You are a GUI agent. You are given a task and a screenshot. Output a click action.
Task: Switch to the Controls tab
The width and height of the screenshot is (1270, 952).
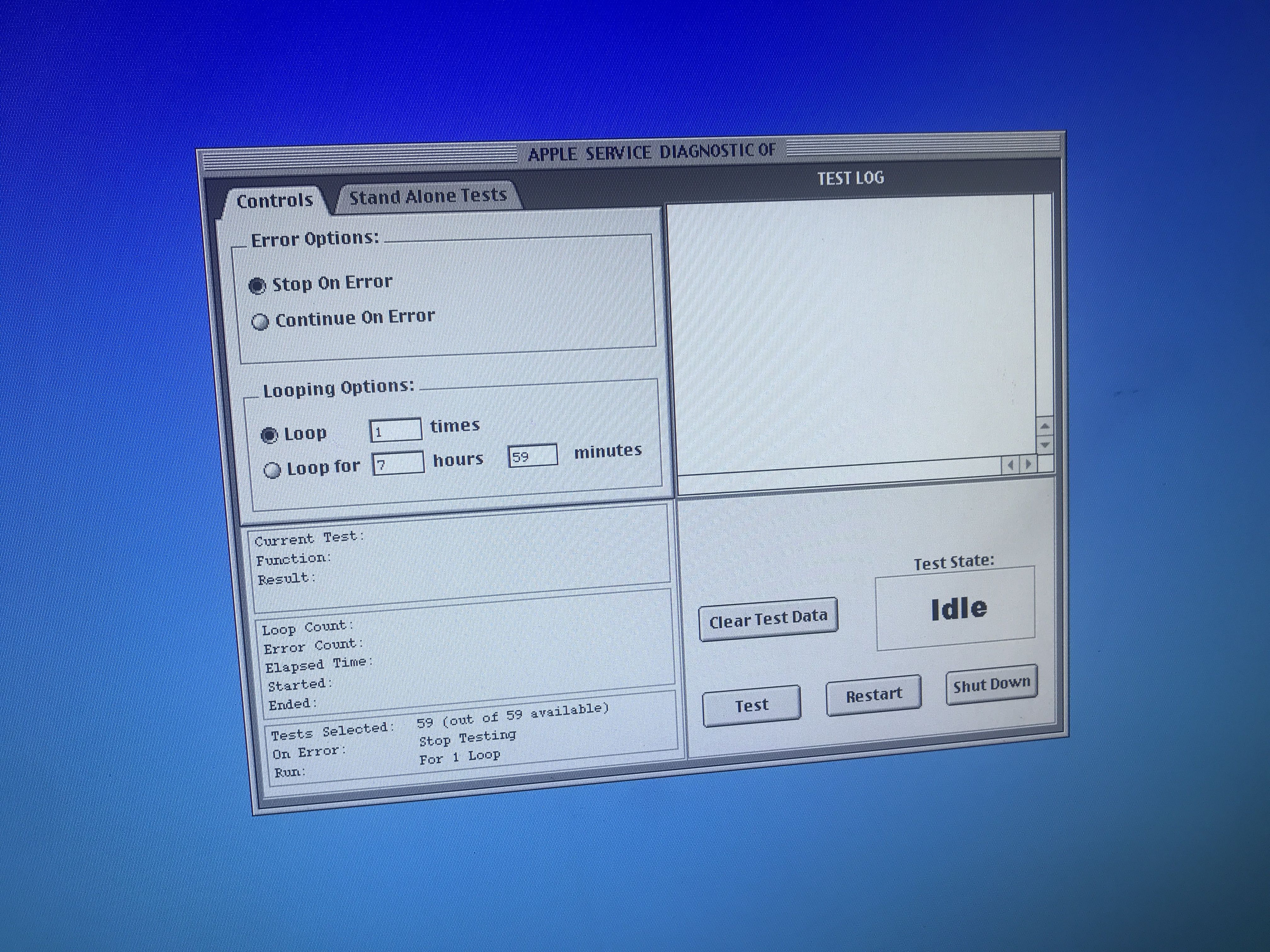(274, 200)
